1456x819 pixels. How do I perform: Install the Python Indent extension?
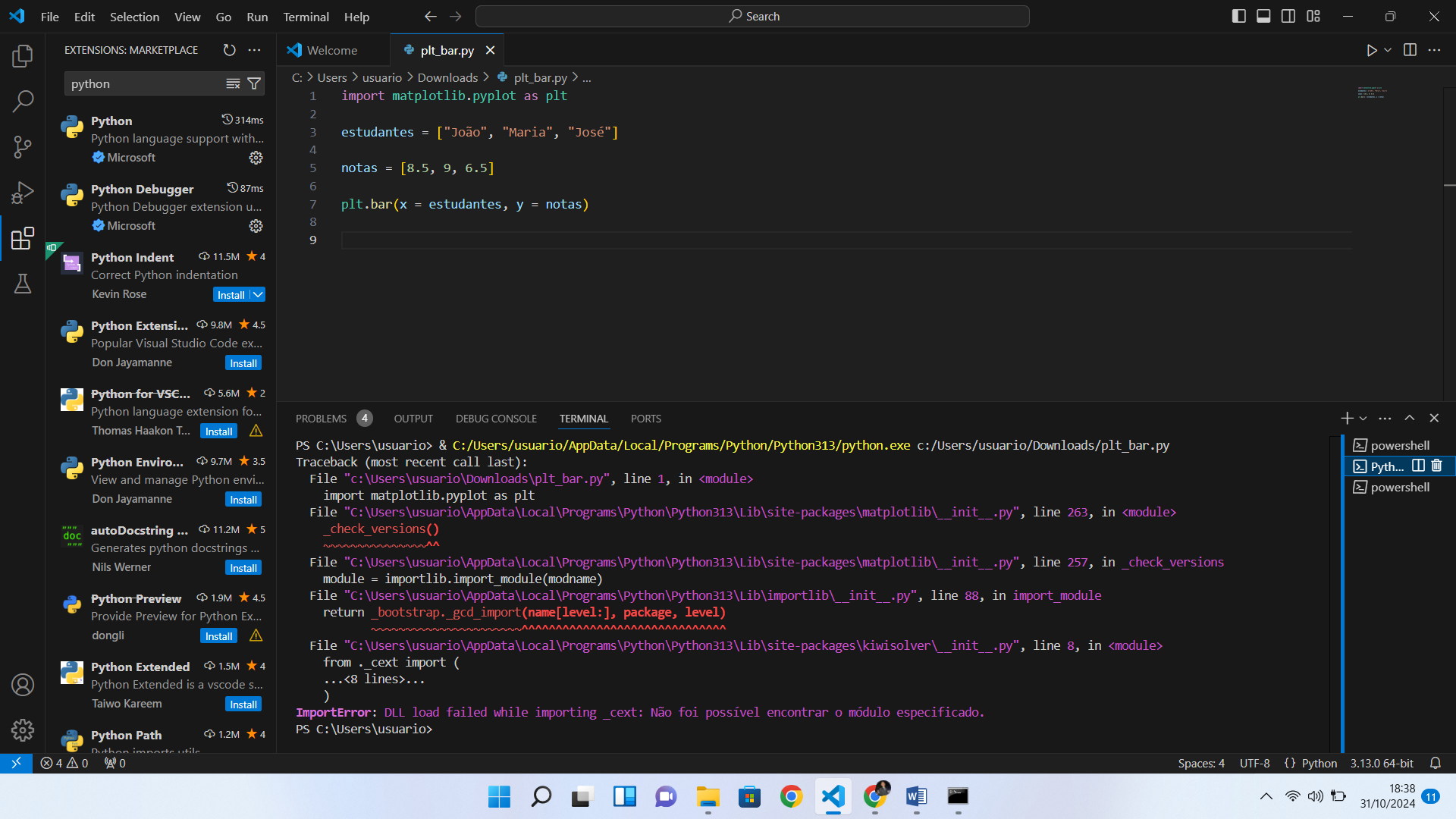click(x=231, y=294)
